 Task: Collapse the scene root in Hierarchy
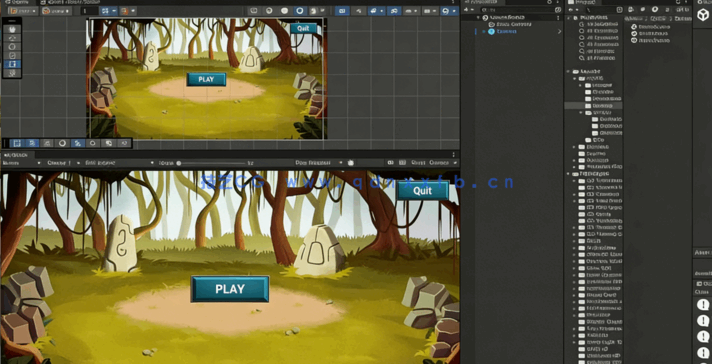478,18
